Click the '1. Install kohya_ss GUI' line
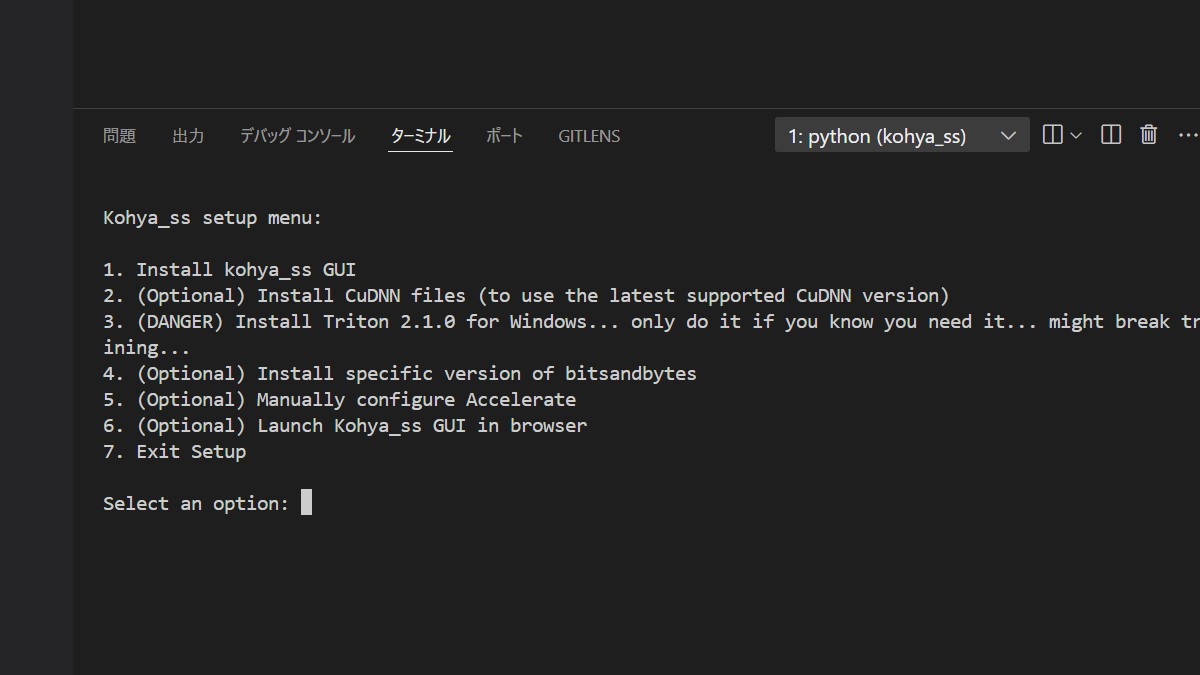 point(230,270)
